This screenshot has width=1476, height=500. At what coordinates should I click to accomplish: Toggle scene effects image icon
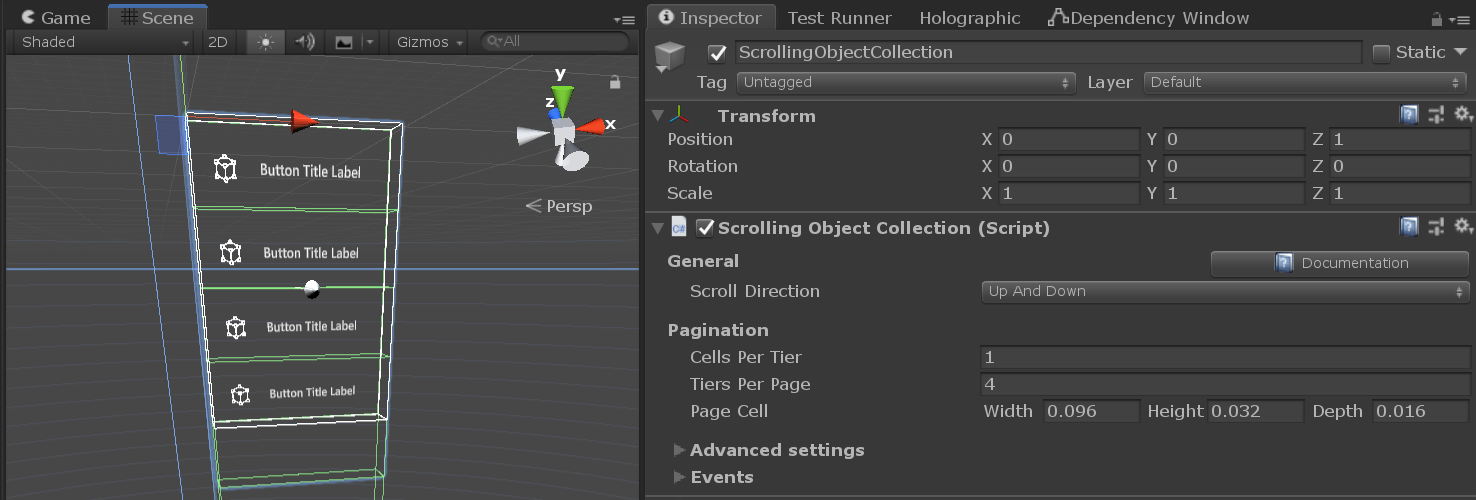coord(344,42)
